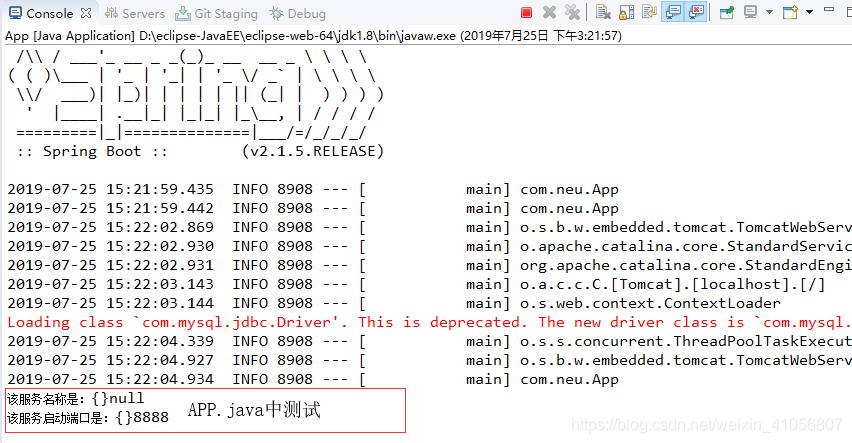Toggle Show Console When Standard Out Changes

click(673, 13)
